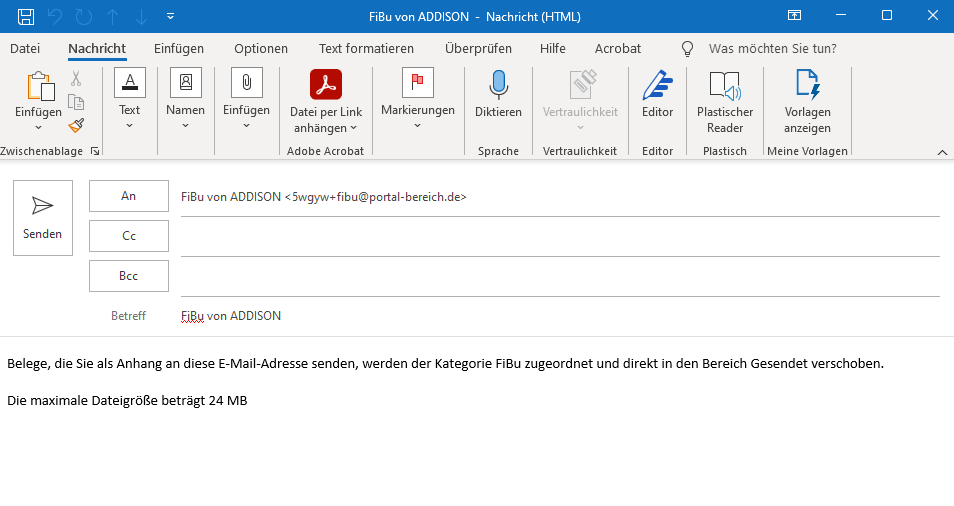Screen dimensions: 954x506
Task: Click the line 'Die maximale Dateigröße beträgt 24 MB'
Action: [x=127, y=401]
